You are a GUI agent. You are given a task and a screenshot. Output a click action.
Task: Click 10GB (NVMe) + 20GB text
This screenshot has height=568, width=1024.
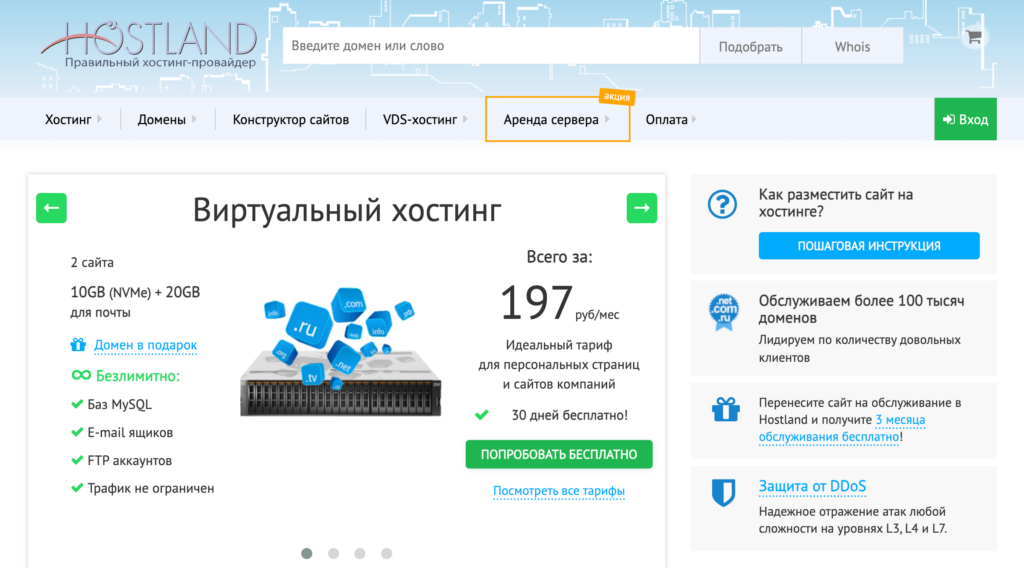[x=135, y=292]
